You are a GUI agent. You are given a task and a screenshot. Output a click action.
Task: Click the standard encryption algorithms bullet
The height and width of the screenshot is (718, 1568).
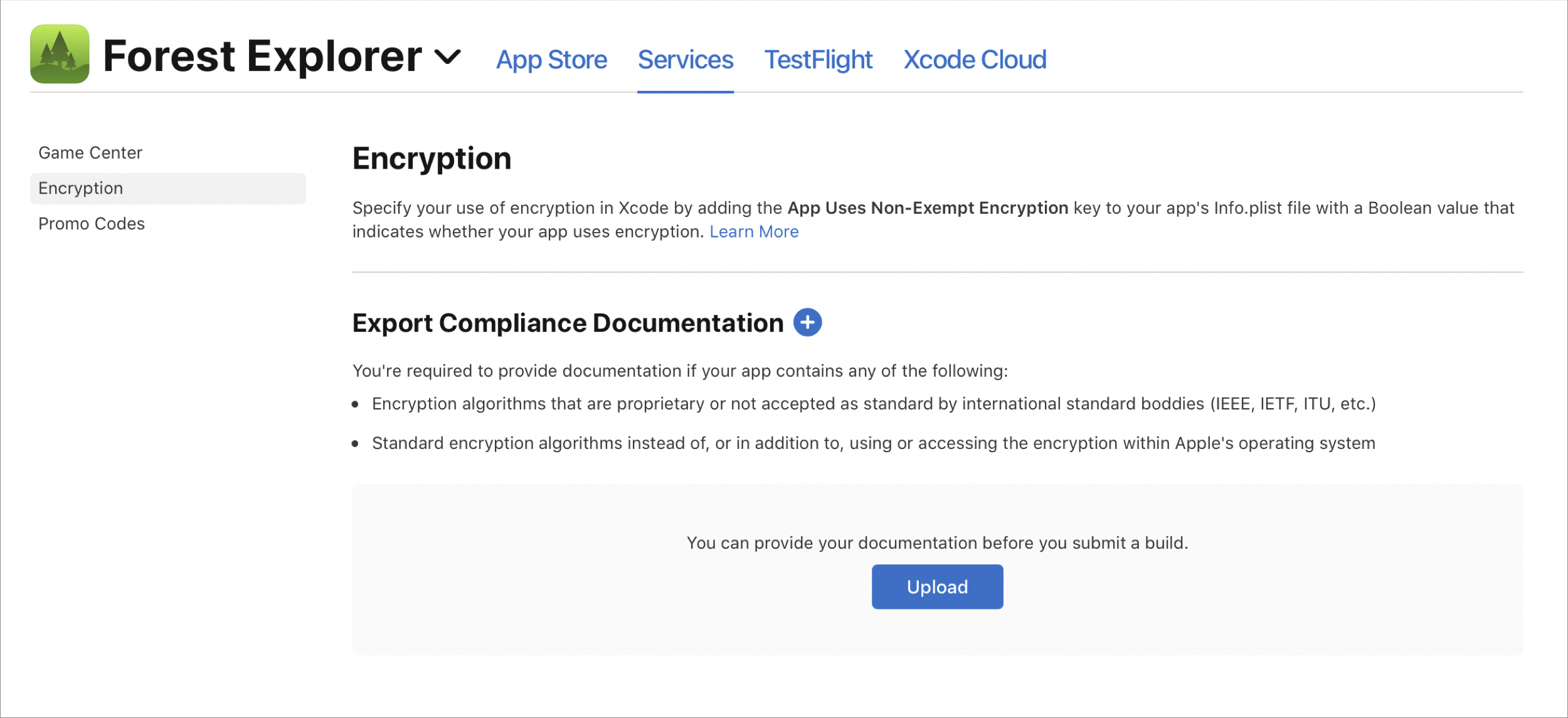tap(873, 443)
